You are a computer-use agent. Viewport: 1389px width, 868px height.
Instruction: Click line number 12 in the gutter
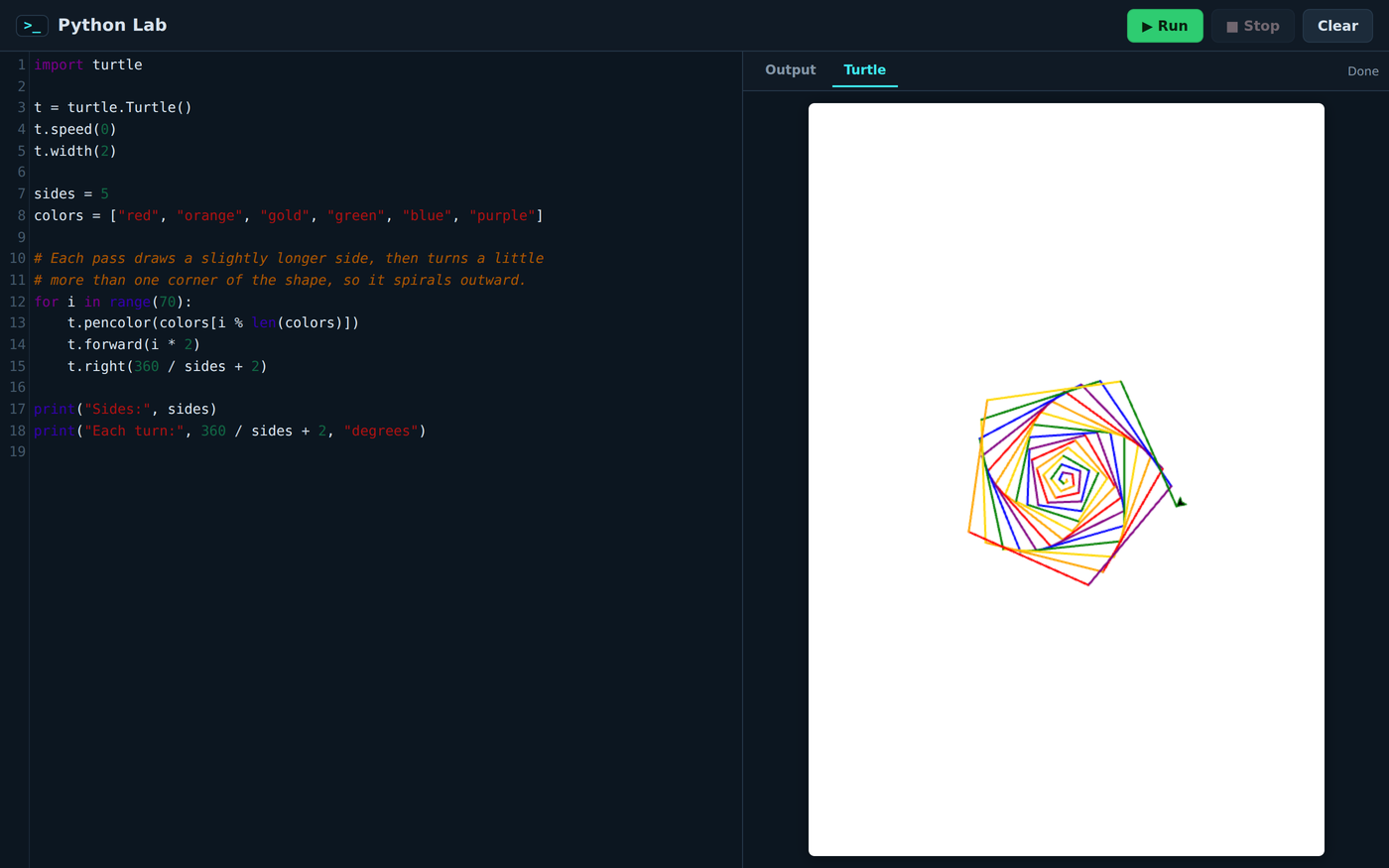tap(17, 302)
